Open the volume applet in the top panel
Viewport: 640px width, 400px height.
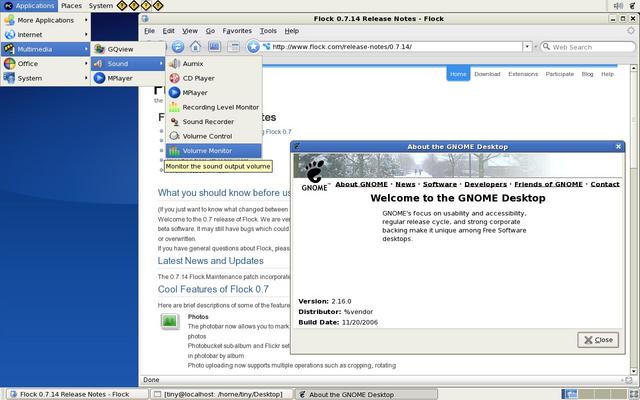point(618,6)
